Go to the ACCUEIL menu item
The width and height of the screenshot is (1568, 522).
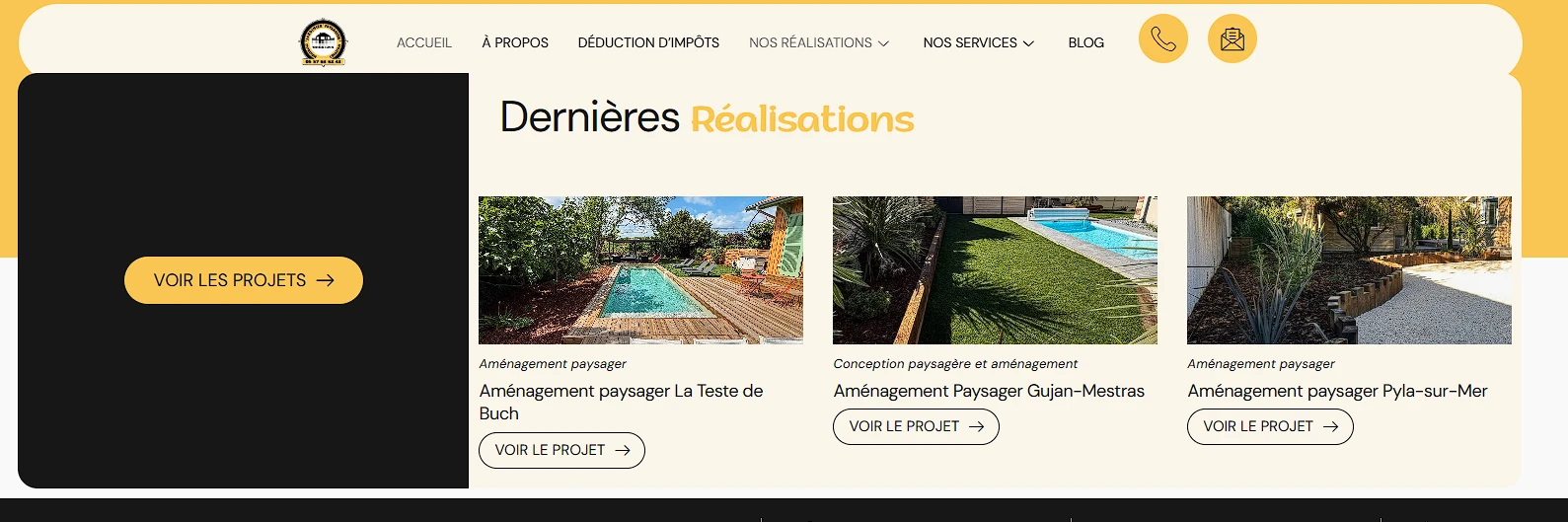point(424,42)
